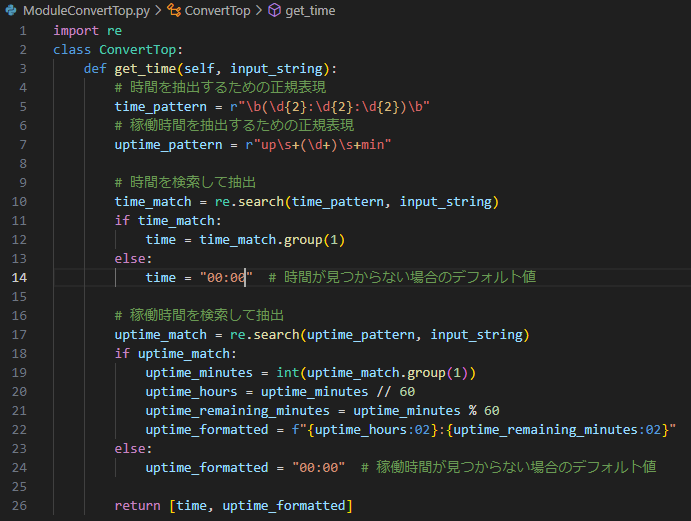Click uptime_pattern regex string on line 7
The image size is (691, 521).
(x=318, y=145)
